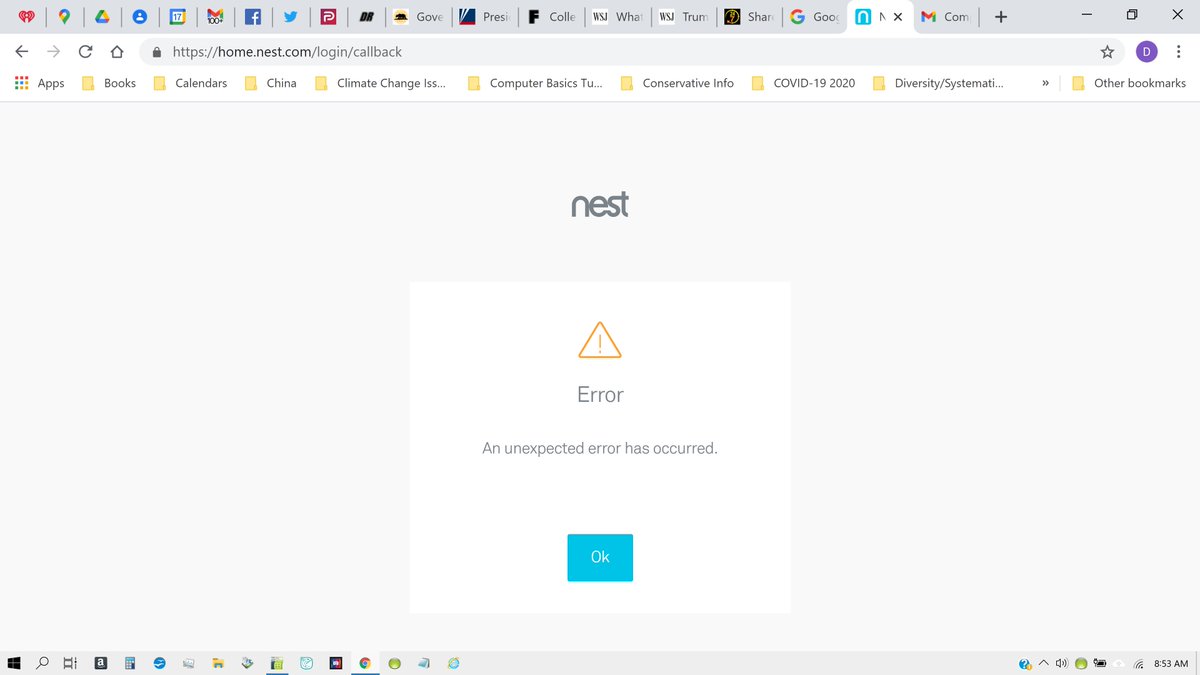Click the Ok button in error dialog
The image size is (1200, 675).
pyautogui.click(x=600, y=557)
